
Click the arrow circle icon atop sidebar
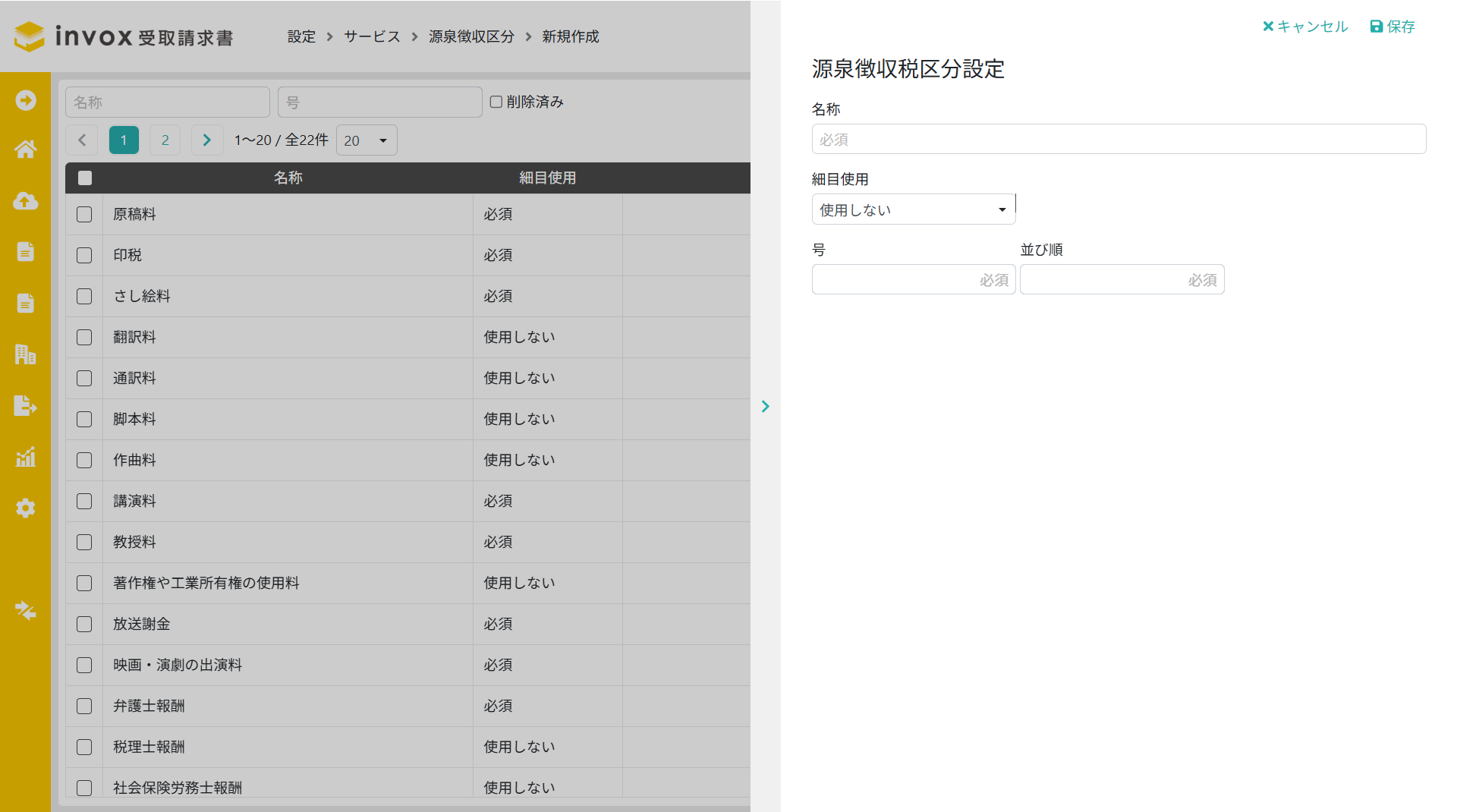(25, 100)
